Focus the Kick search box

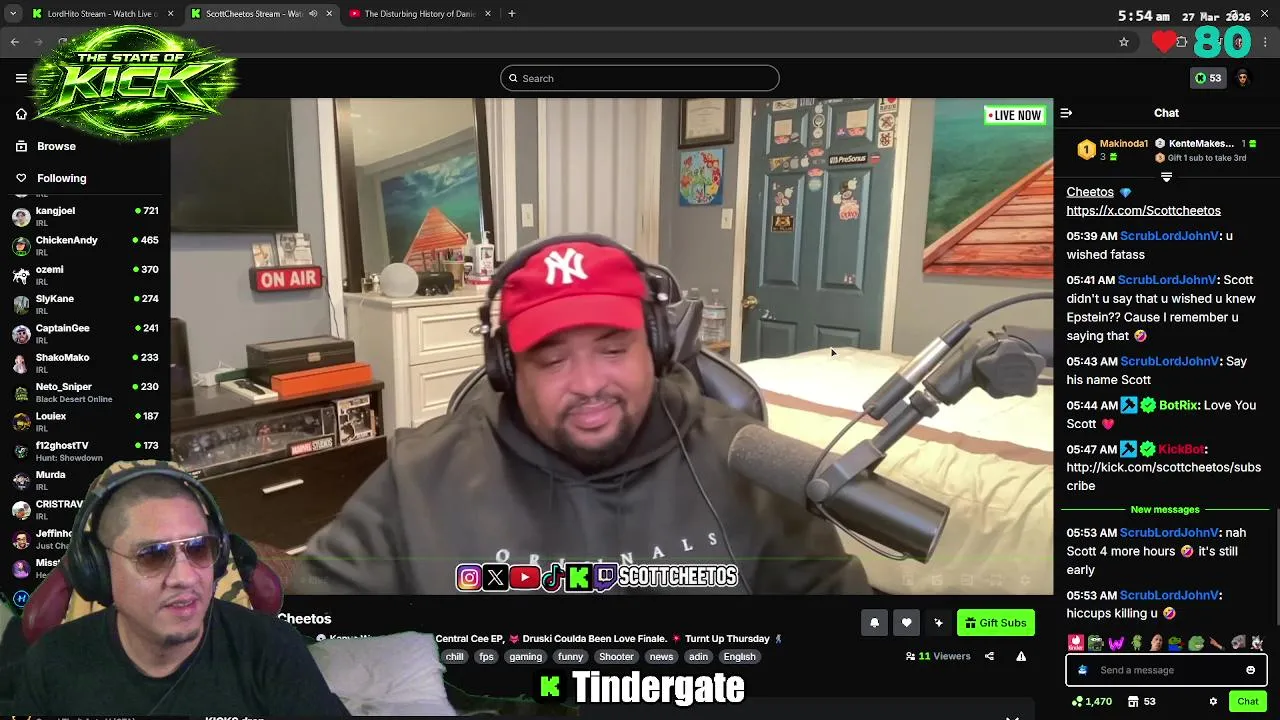point(640,78)
